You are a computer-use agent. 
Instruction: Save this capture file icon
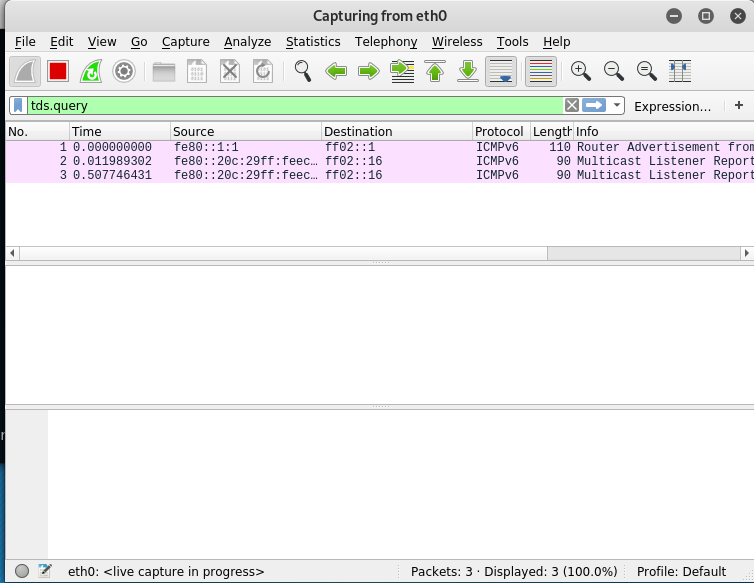(197, 72)
